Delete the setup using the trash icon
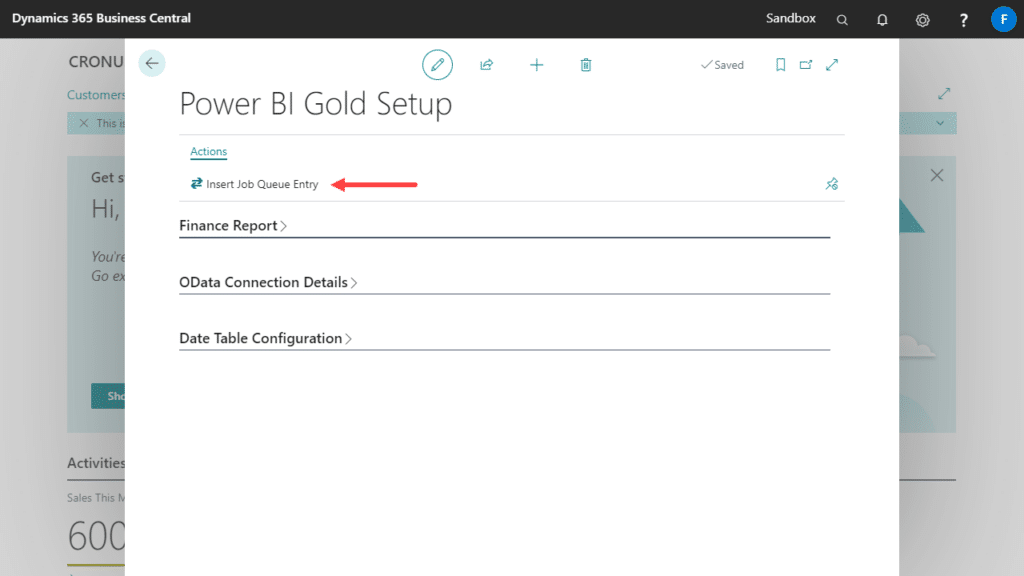 586,64
